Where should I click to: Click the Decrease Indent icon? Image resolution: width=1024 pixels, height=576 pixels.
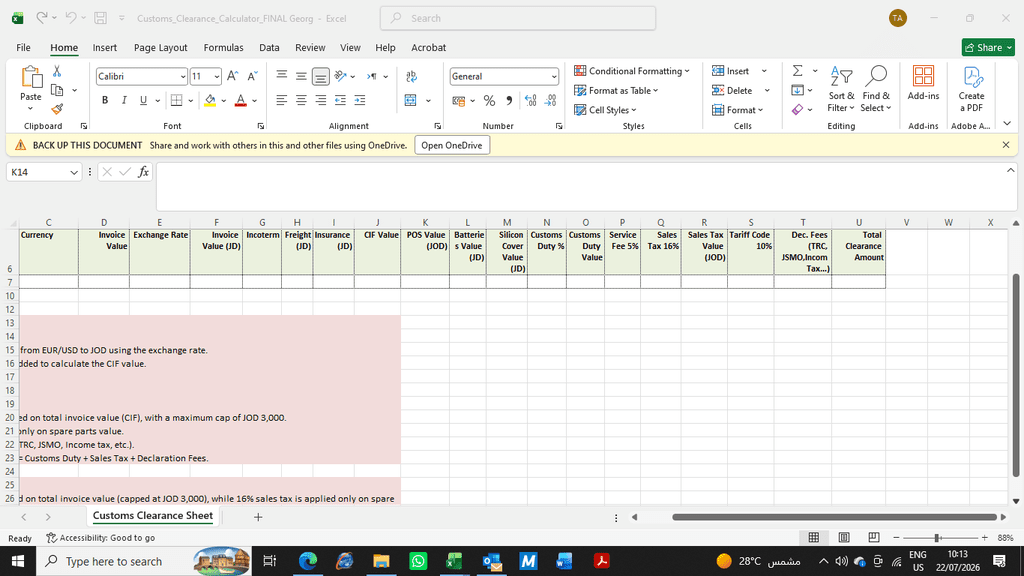(340, 100)
